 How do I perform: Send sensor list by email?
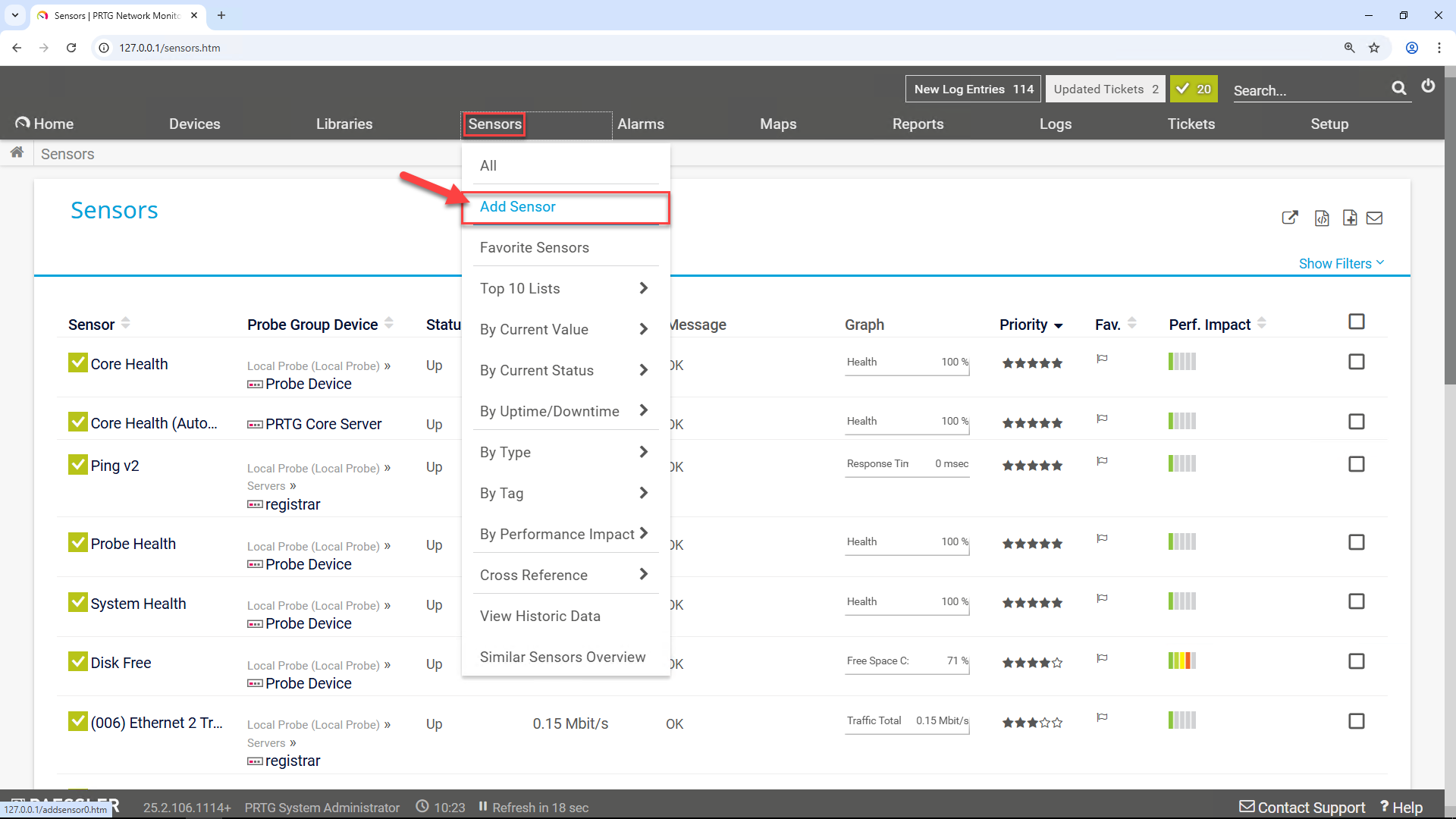1375,218
